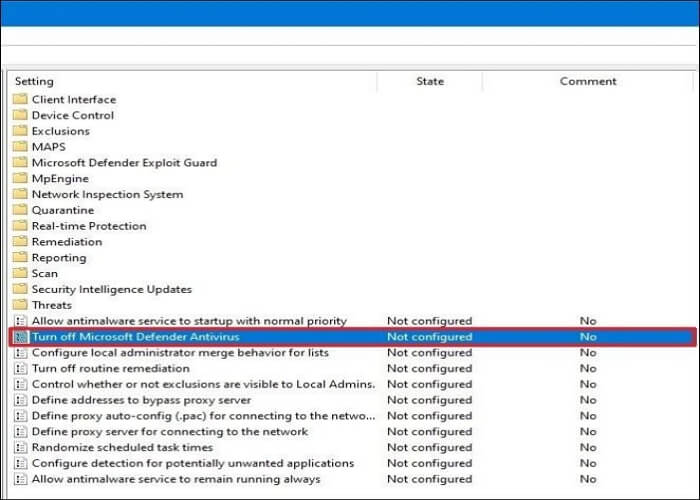Select Microsoft Defender Exploit Guard folder
Screen dimensions: 700x500
click(124, 163)
